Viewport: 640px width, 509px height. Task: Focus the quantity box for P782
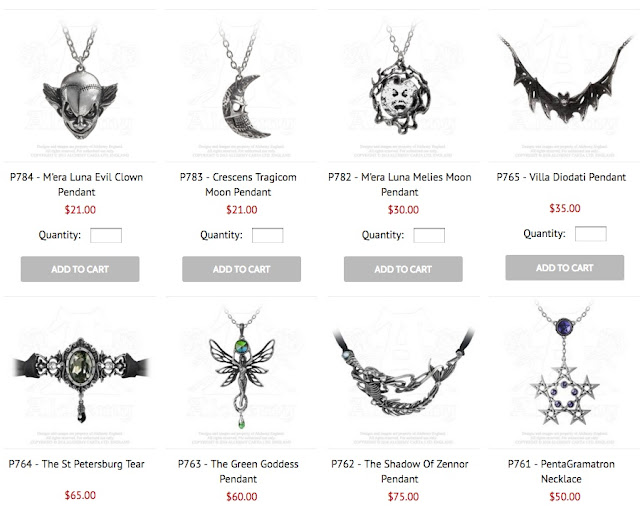[x=429, y=236]
